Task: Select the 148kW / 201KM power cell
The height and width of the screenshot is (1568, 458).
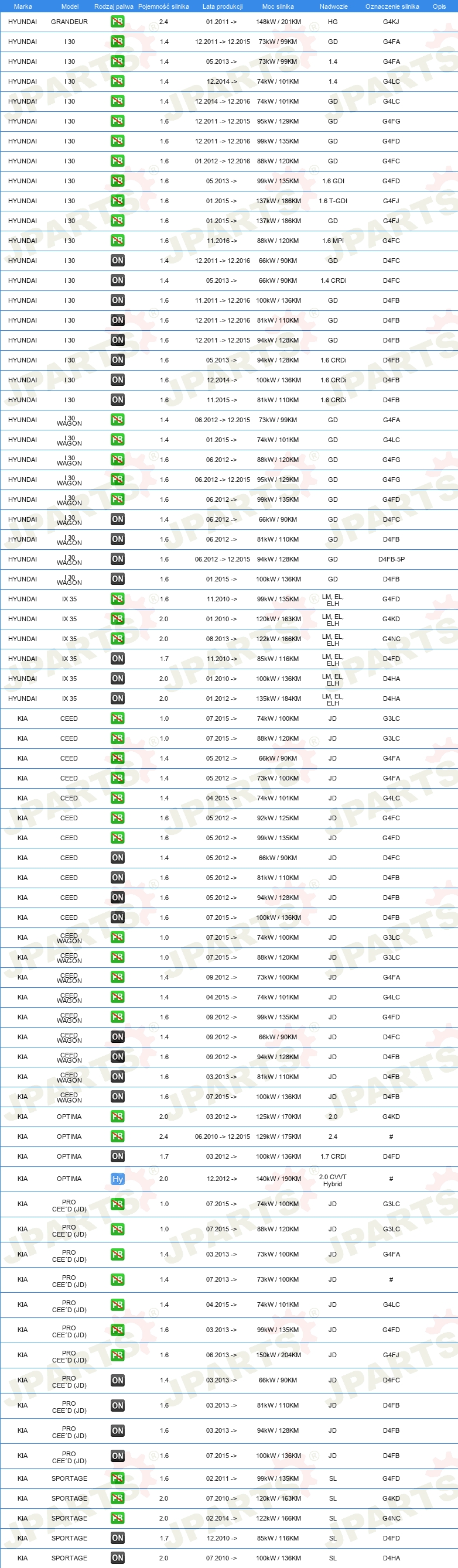Action: (278, 21)
